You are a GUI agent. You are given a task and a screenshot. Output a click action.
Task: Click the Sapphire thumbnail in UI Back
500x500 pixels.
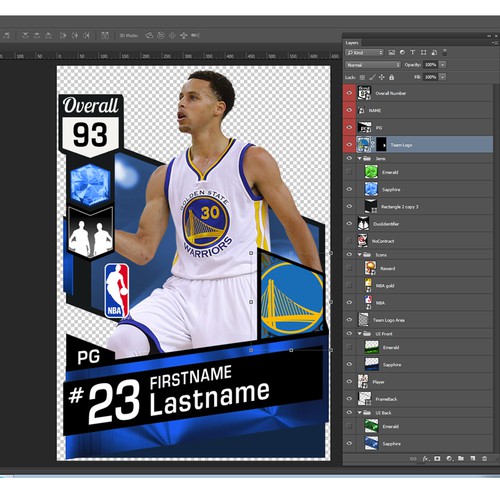371,443
